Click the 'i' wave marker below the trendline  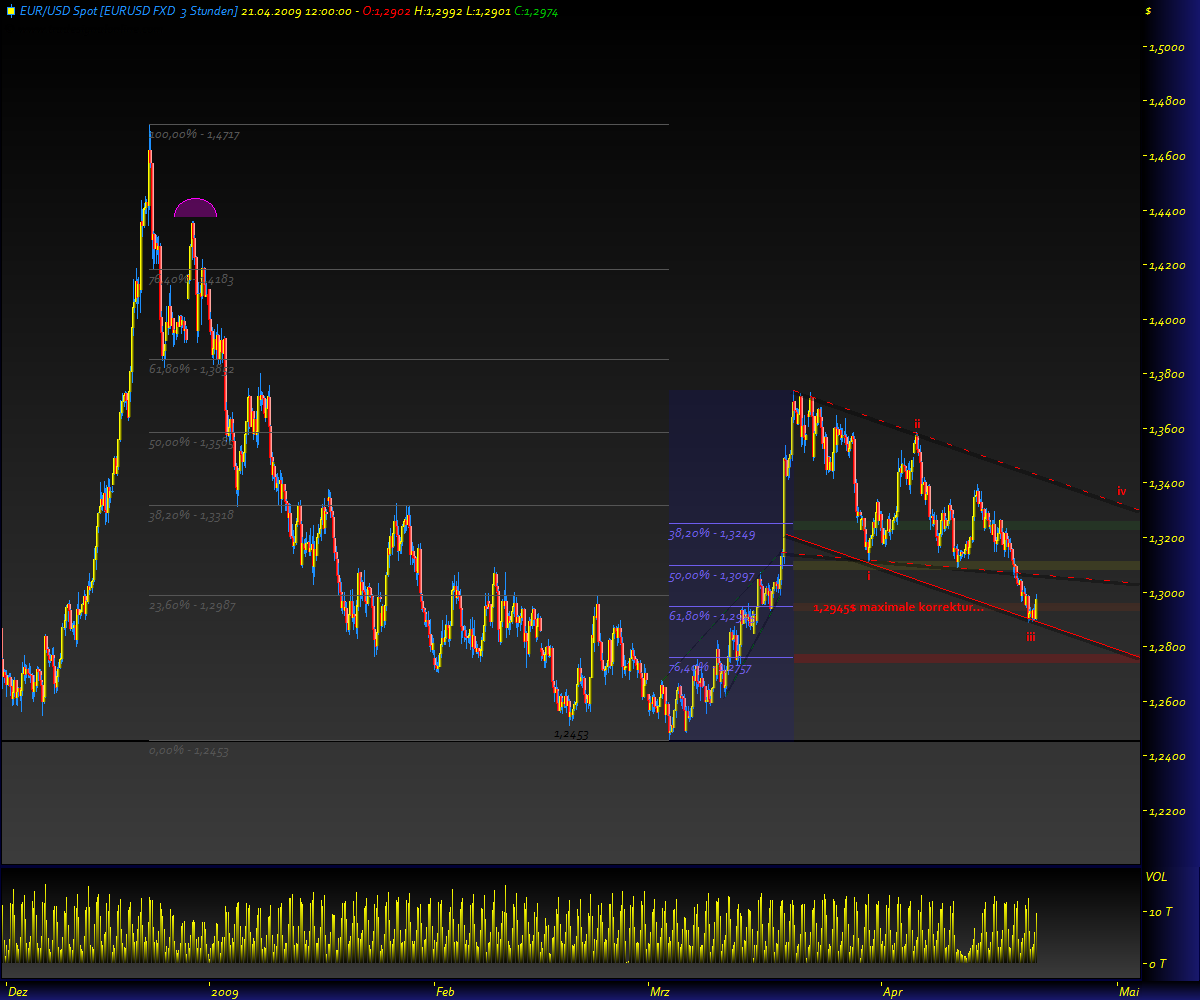pyautogui.click(x=868, y=576)
